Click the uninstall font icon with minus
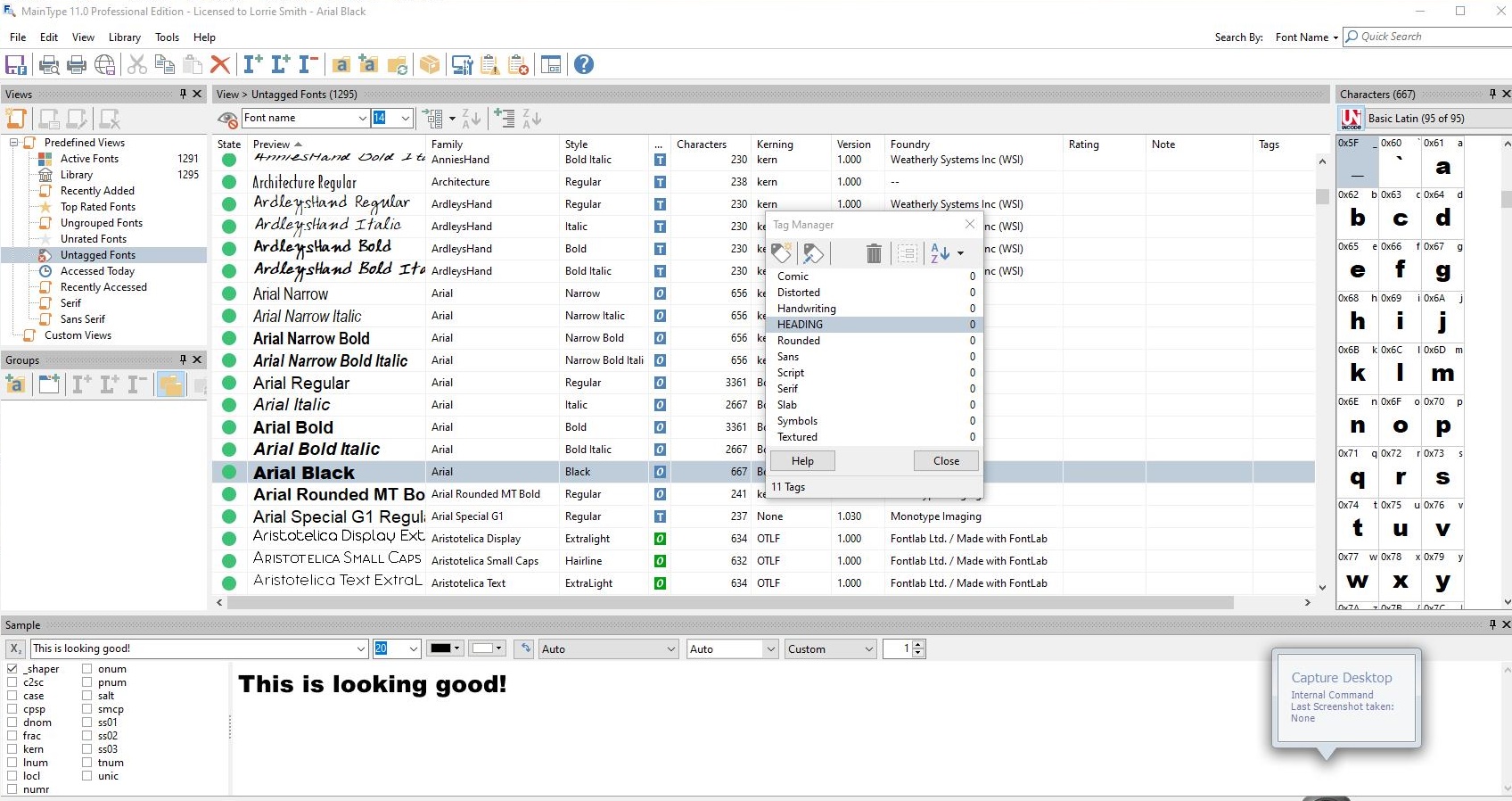 click(308, 64)
